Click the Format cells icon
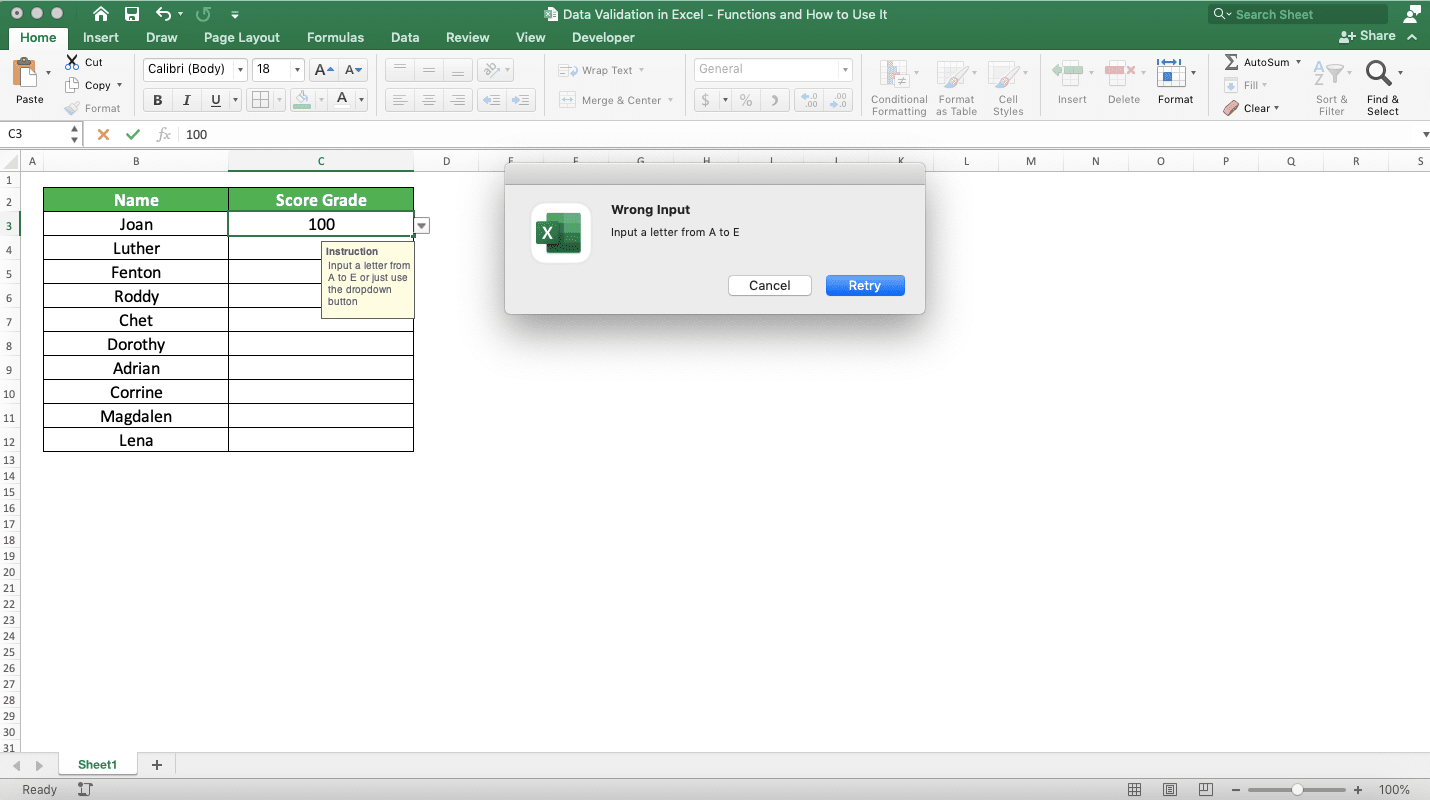Viewport: 1430px width, 800px height. pos(1170,72)
